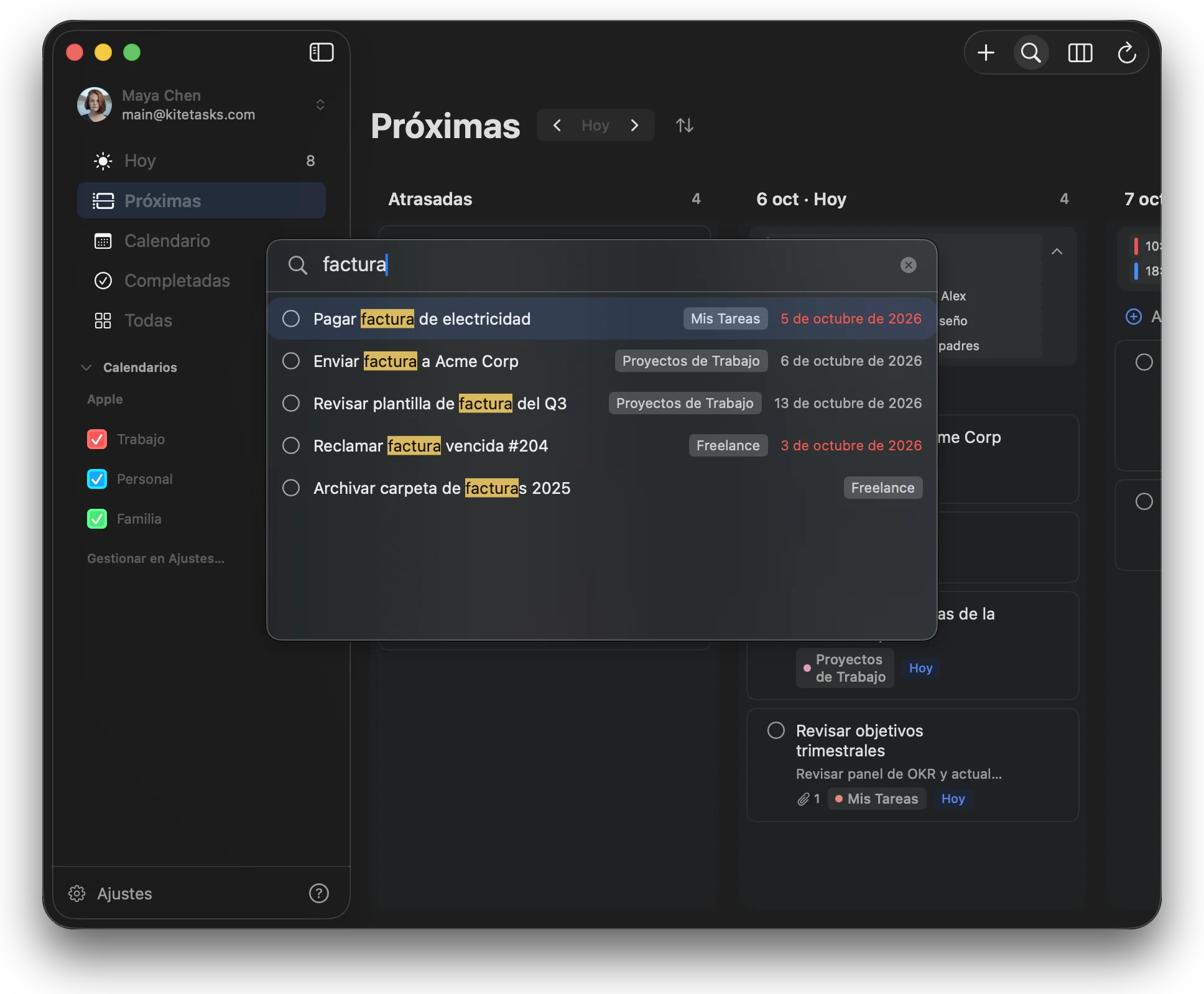This screenshot has height=994, width=1204.
Task: Toggle the Trabajo calendar checkbox
Action: coord(97,439)
